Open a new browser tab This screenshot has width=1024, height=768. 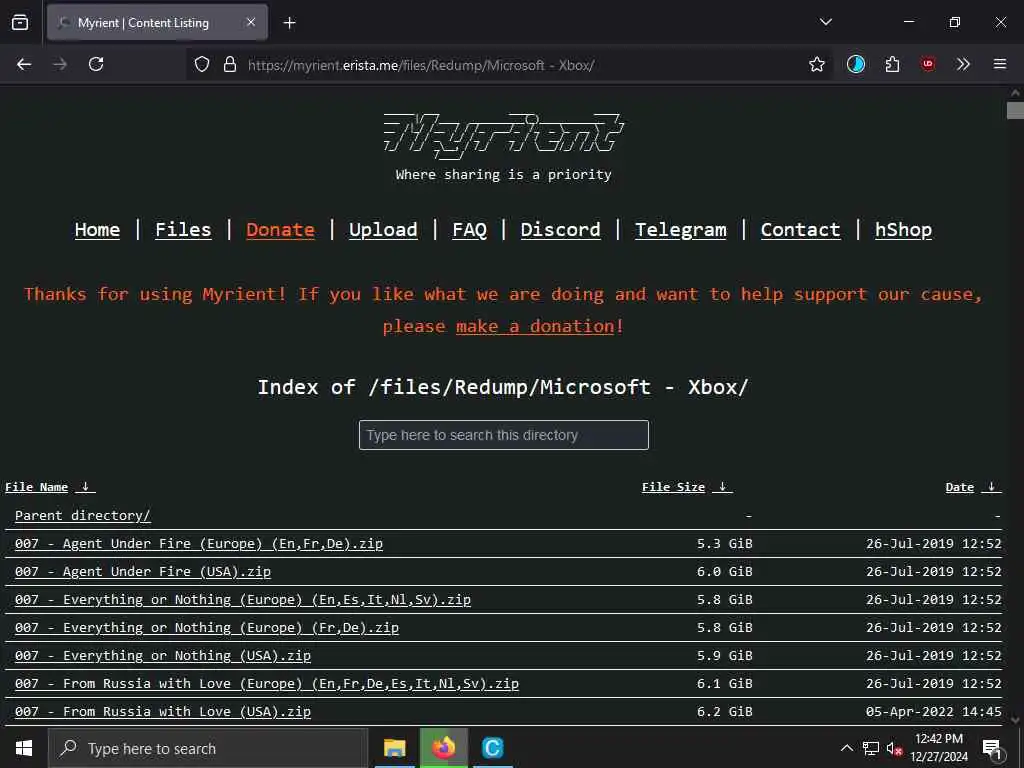tap(289, 23)
